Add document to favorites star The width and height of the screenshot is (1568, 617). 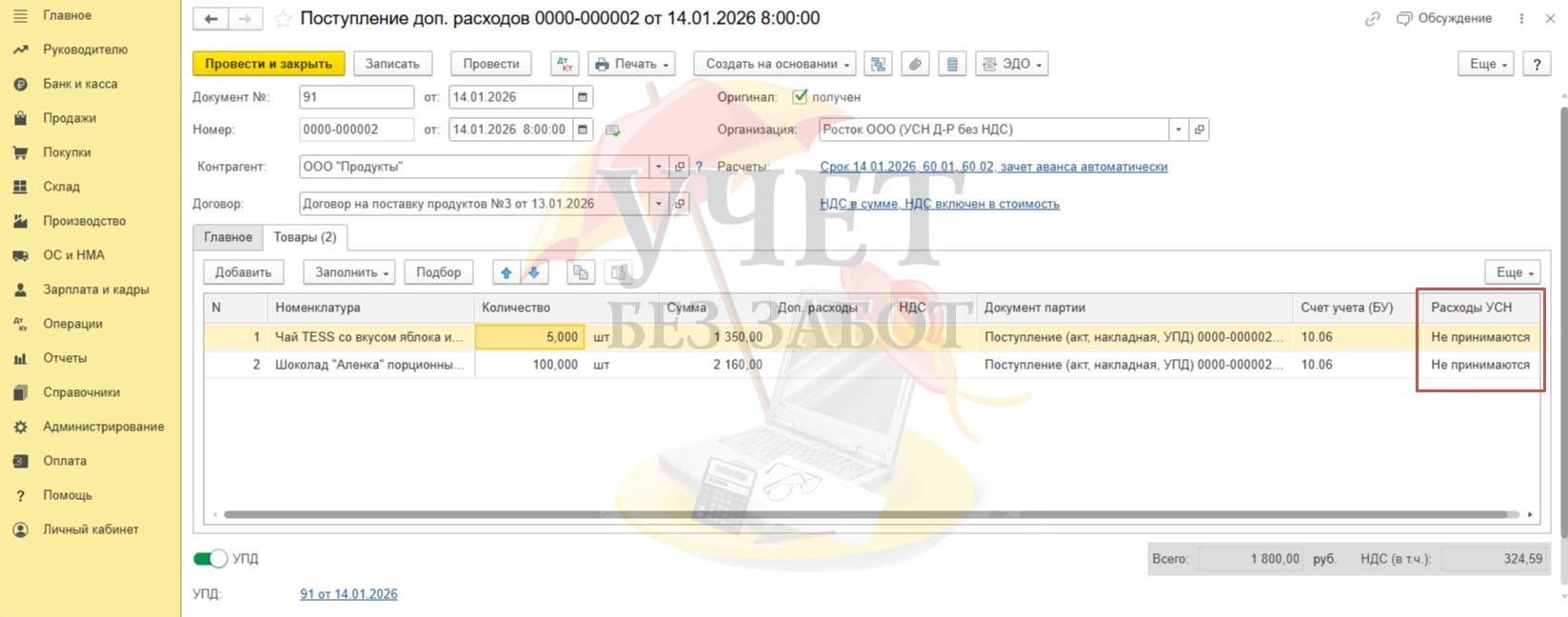[x=283, y=19]
